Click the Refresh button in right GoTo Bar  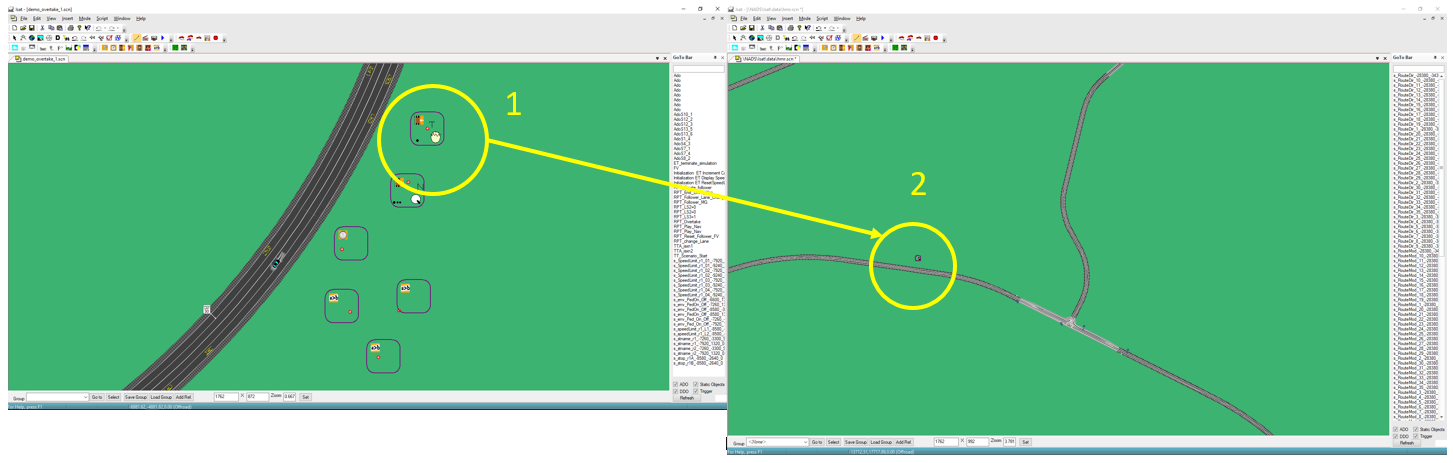click(1406, 443)
